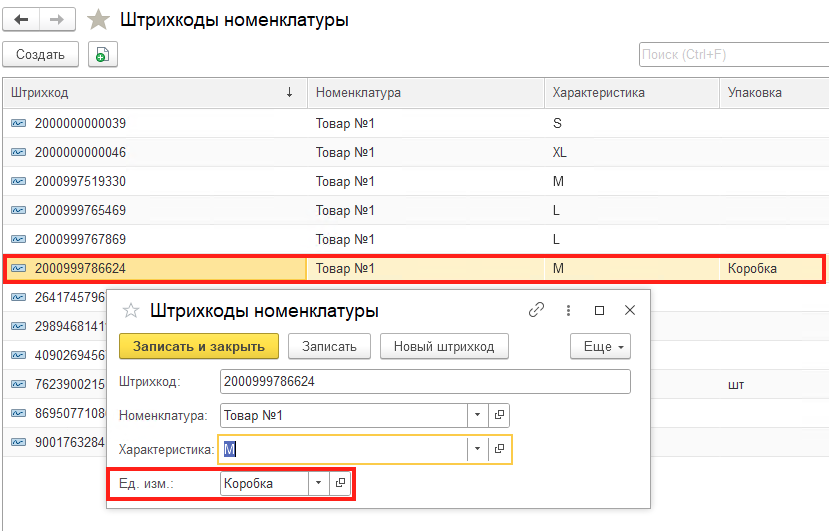829x531 pixels.
Task: Go forward with the right arrow button
Action: [x=57, y=20]
